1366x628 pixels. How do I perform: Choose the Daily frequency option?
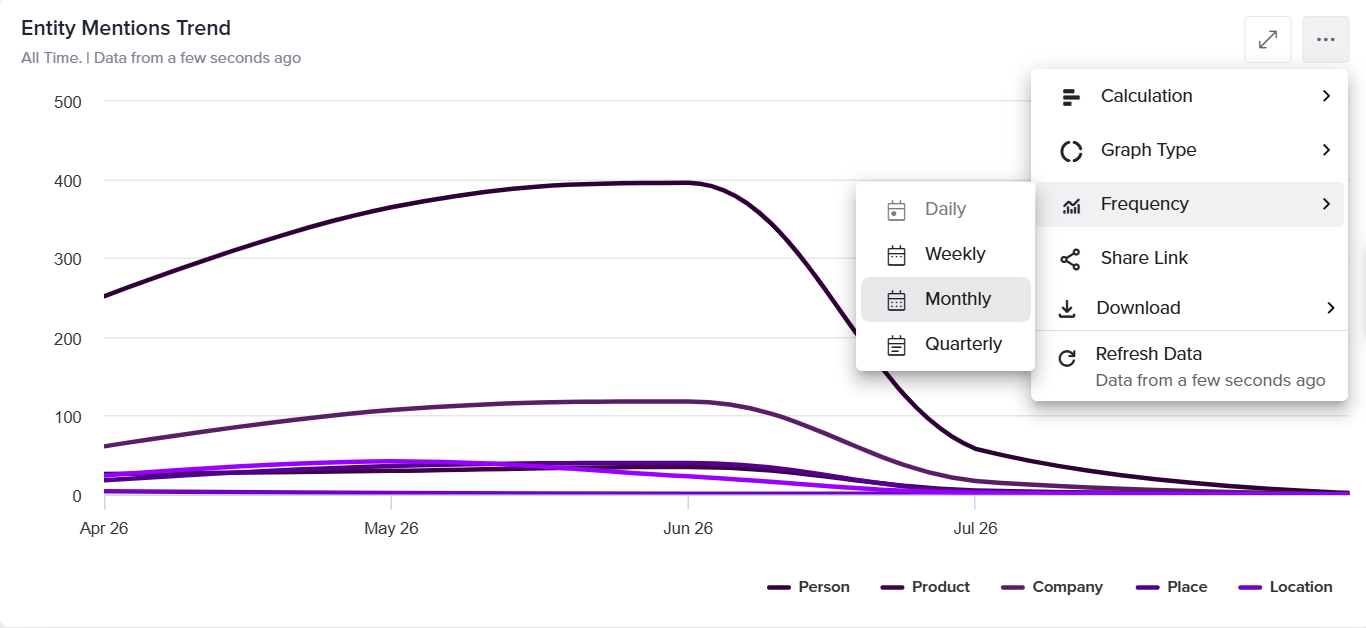pos(945,210)
